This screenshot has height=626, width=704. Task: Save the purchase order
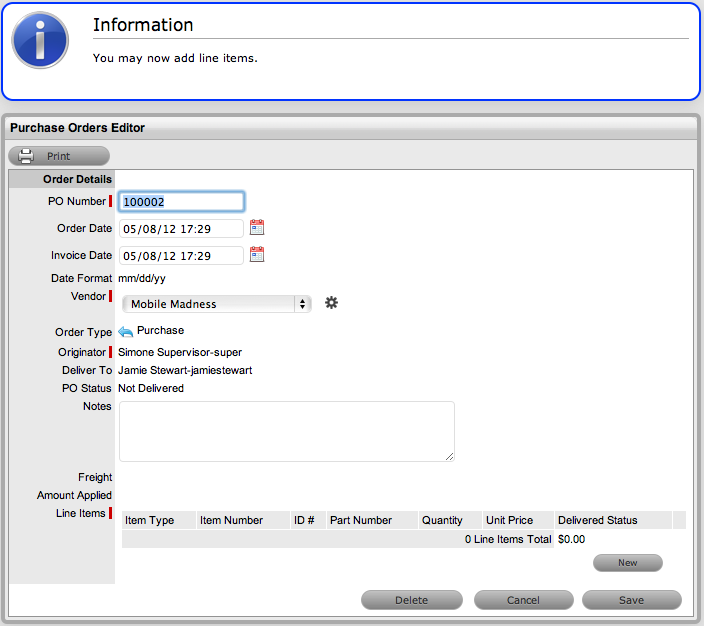point(632,600)
